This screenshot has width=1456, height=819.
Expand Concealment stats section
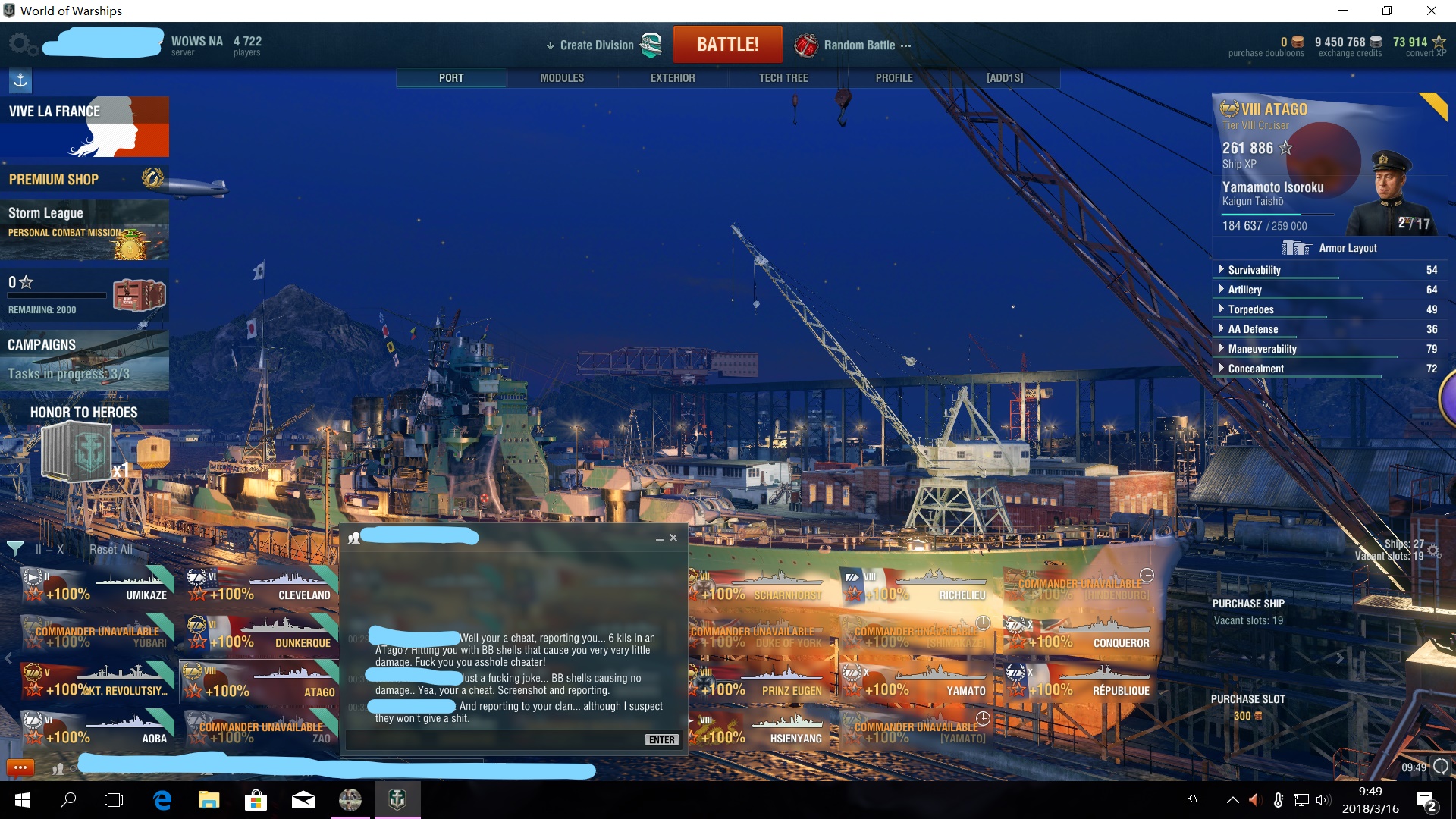[x=1255, y=369]
